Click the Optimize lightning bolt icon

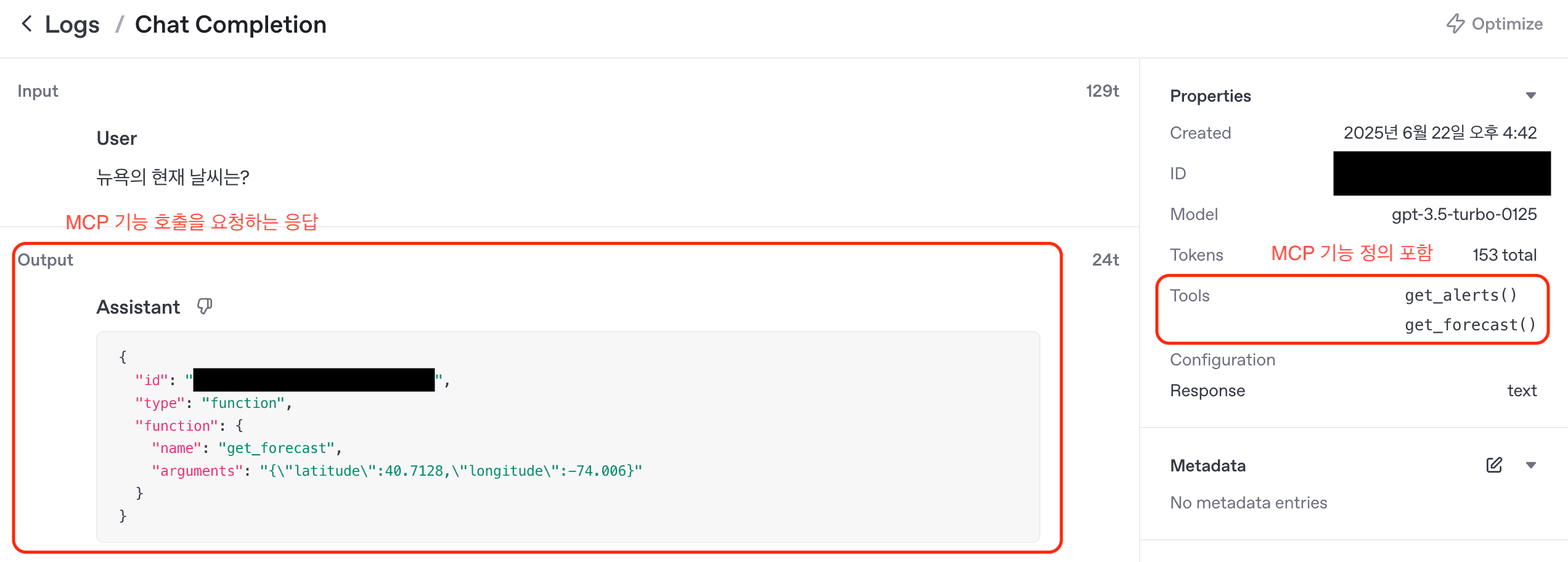(1456, 23)
